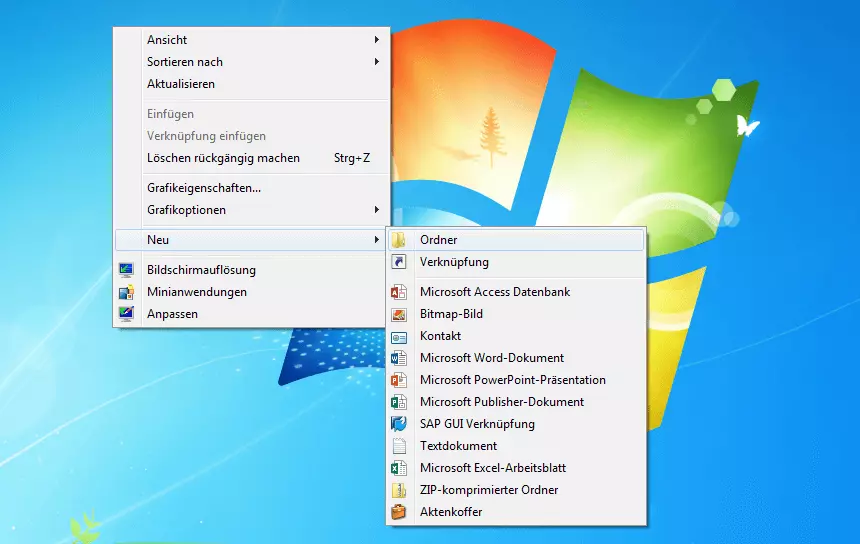Create a new Textdokument
The image size is (860, 544).
(516, 445)
